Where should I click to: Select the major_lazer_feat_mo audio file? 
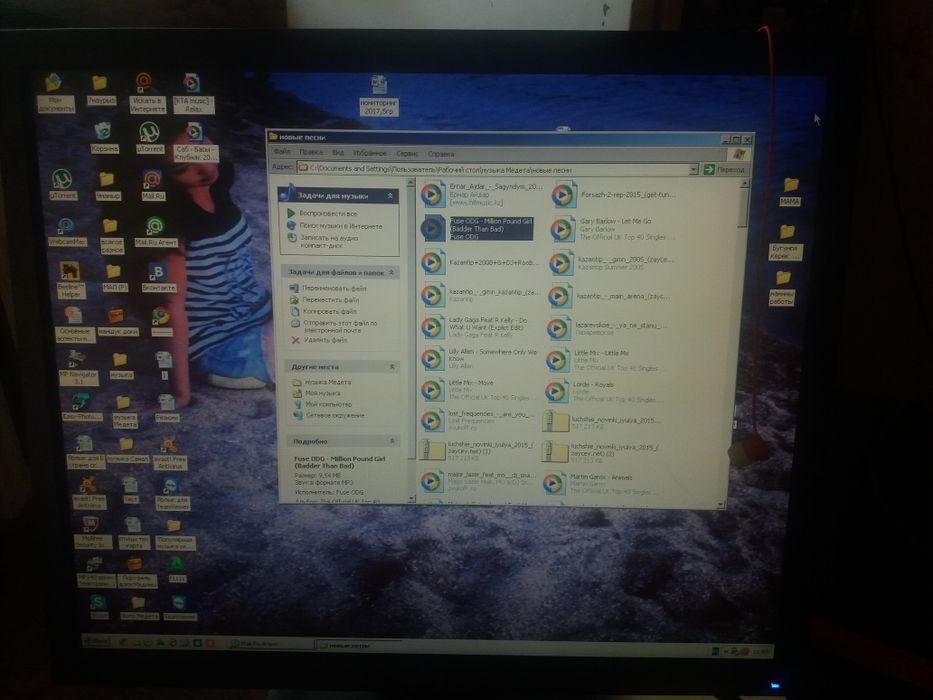[x=477, y=482]
